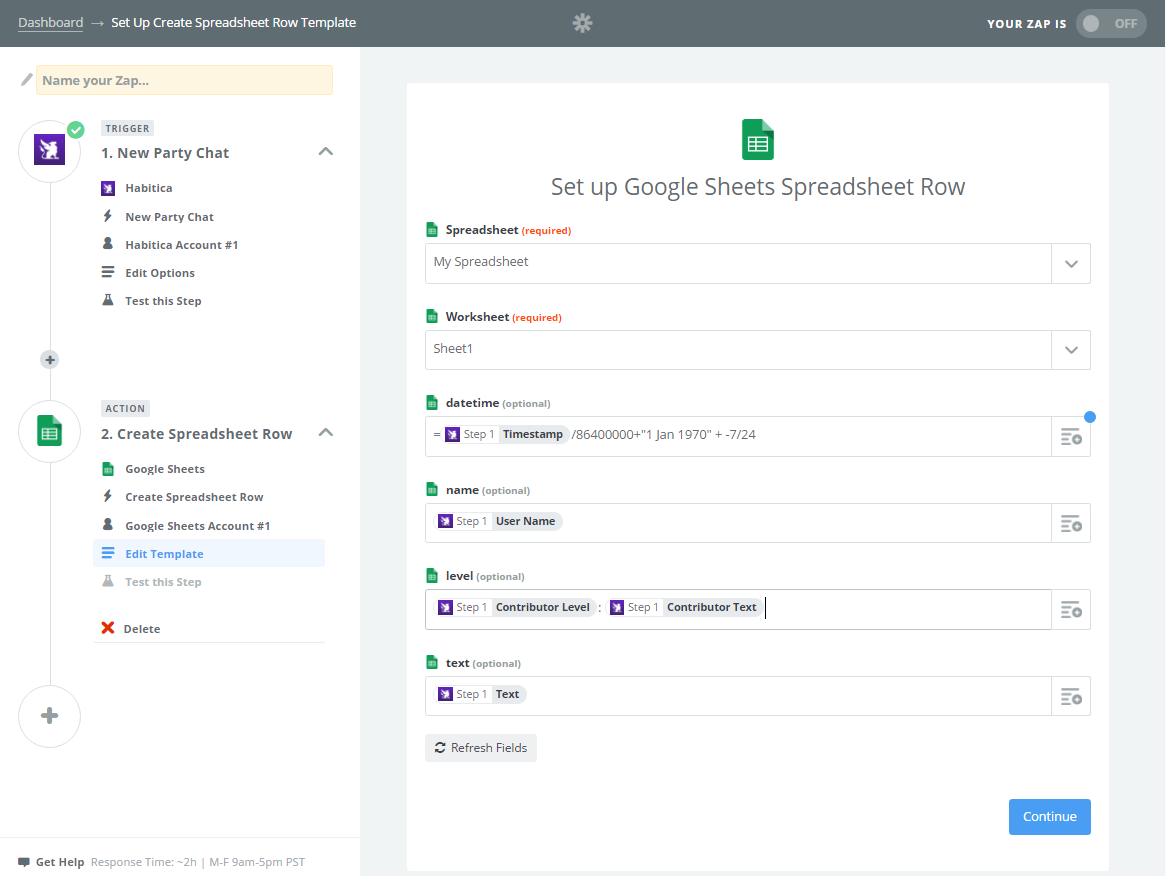Open Edit Options under trigger

[x=160, y=273]
